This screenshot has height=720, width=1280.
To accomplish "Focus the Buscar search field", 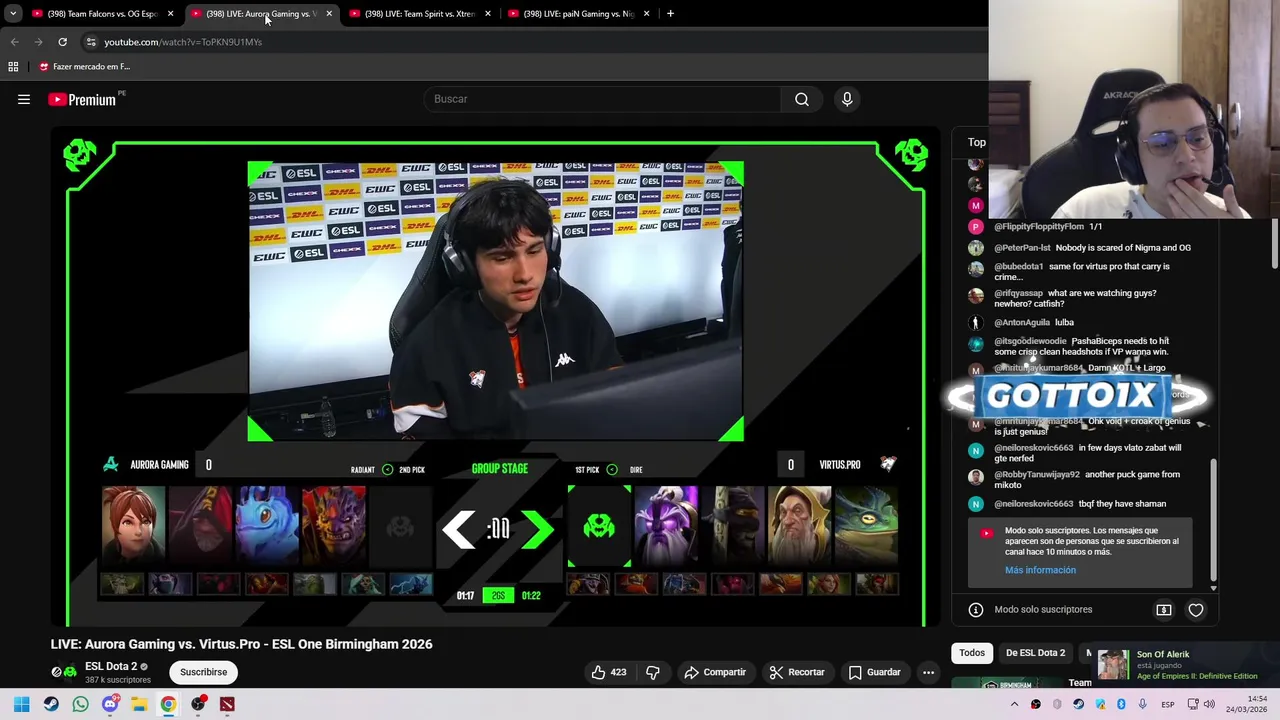I will pyautogui.click(x=603, y=99).
